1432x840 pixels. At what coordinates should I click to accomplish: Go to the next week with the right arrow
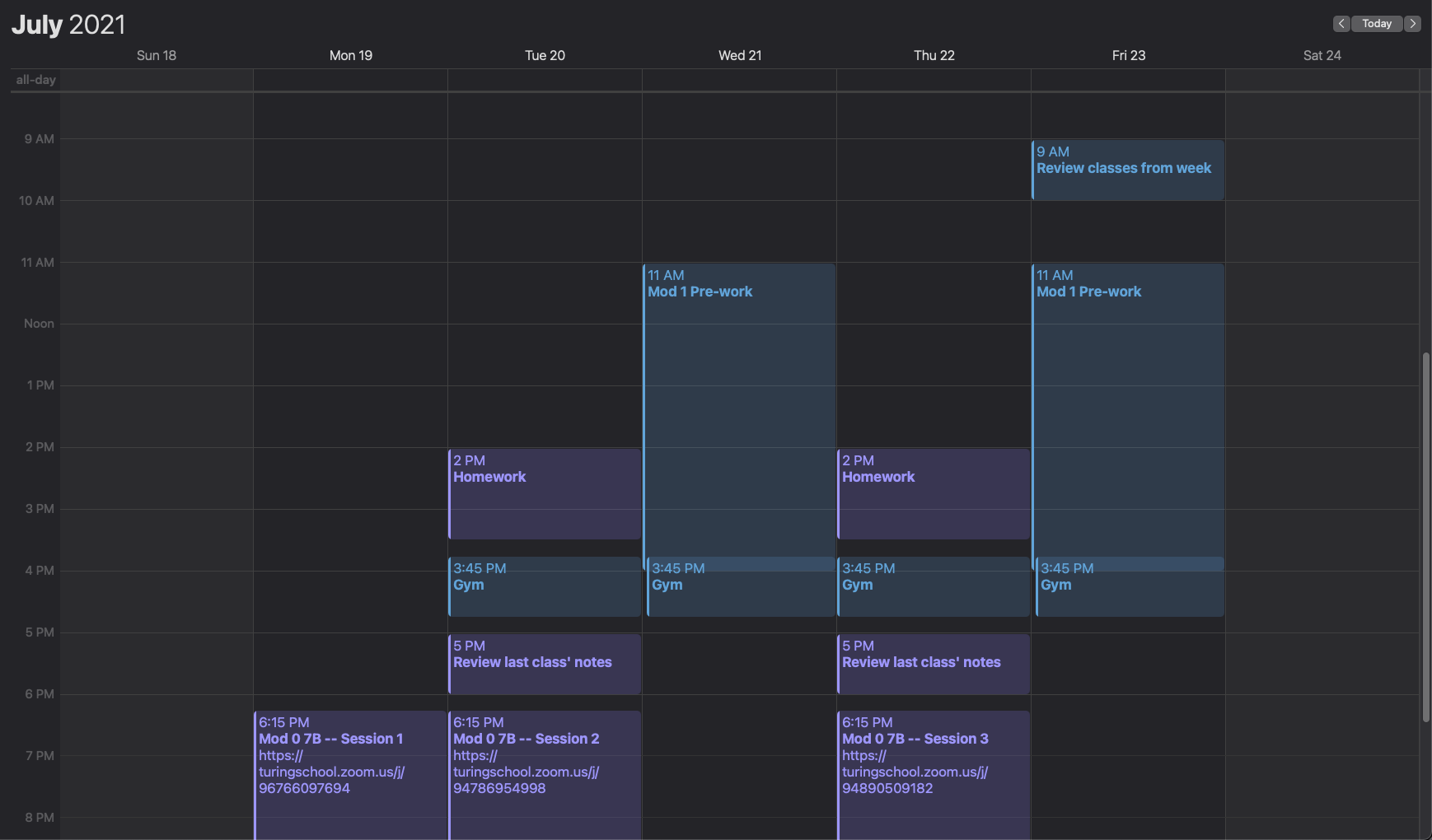[x=1412, y=24]
